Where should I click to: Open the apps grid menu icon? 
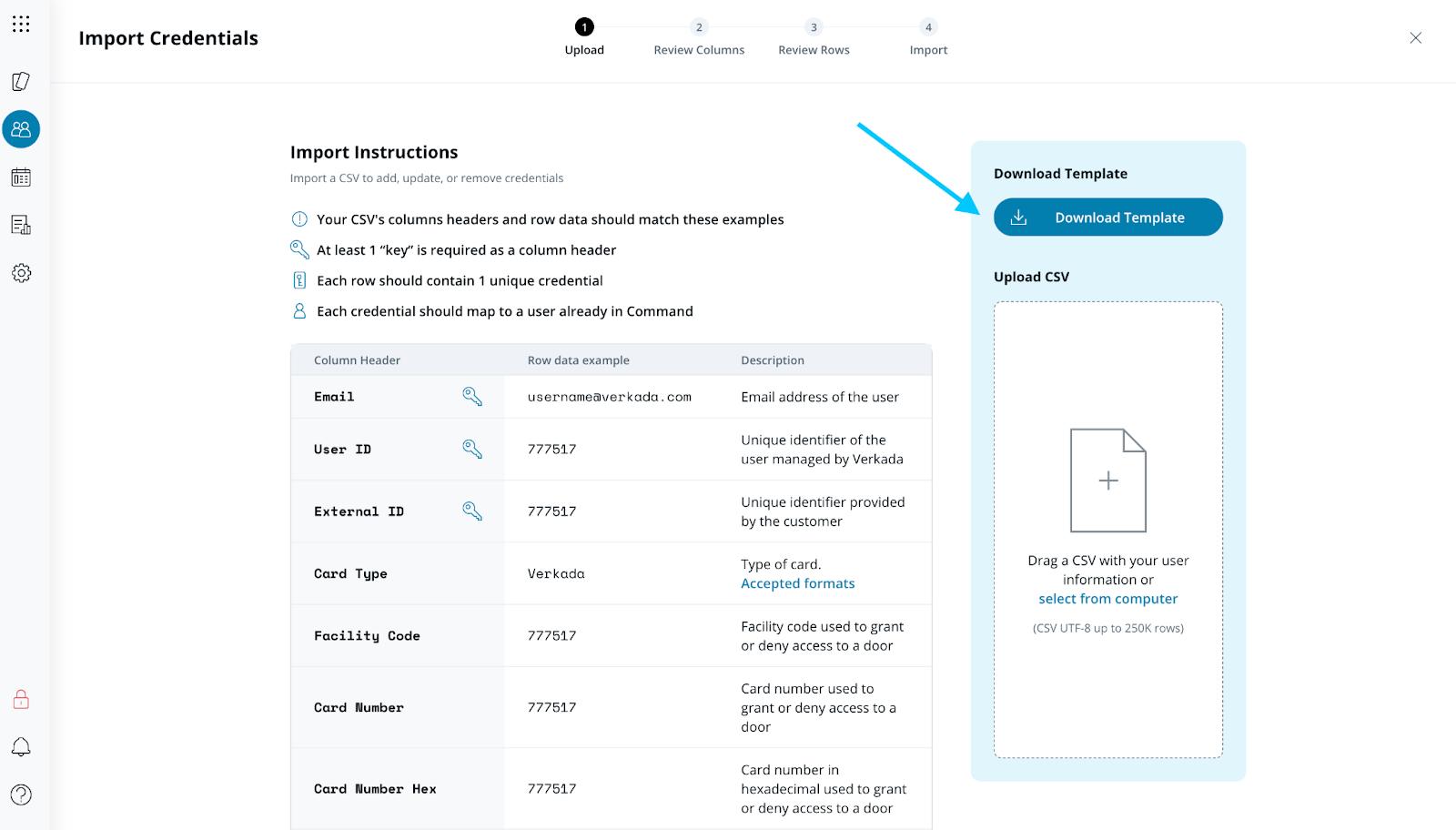point(21,25)
